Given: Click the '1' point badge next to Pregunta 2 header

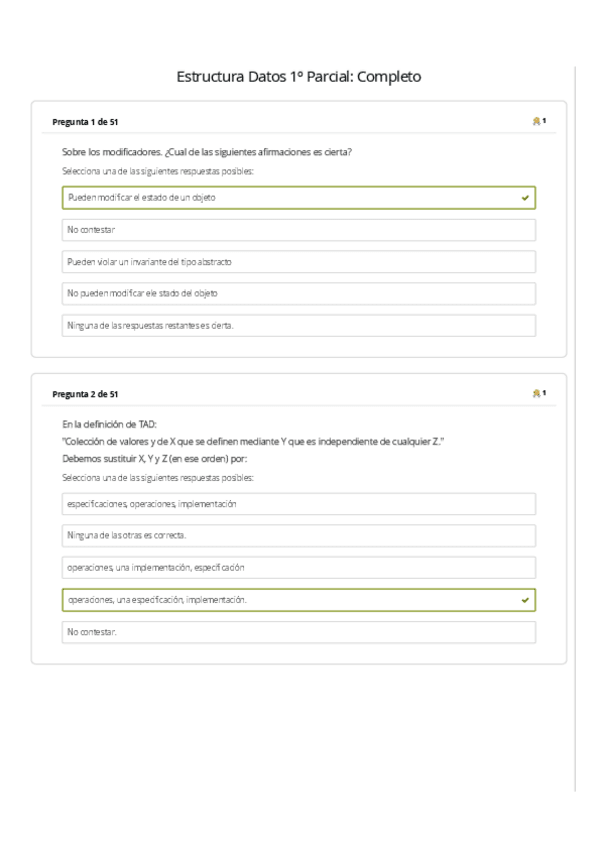Looking at the screenshot, I should click(543, 394).
